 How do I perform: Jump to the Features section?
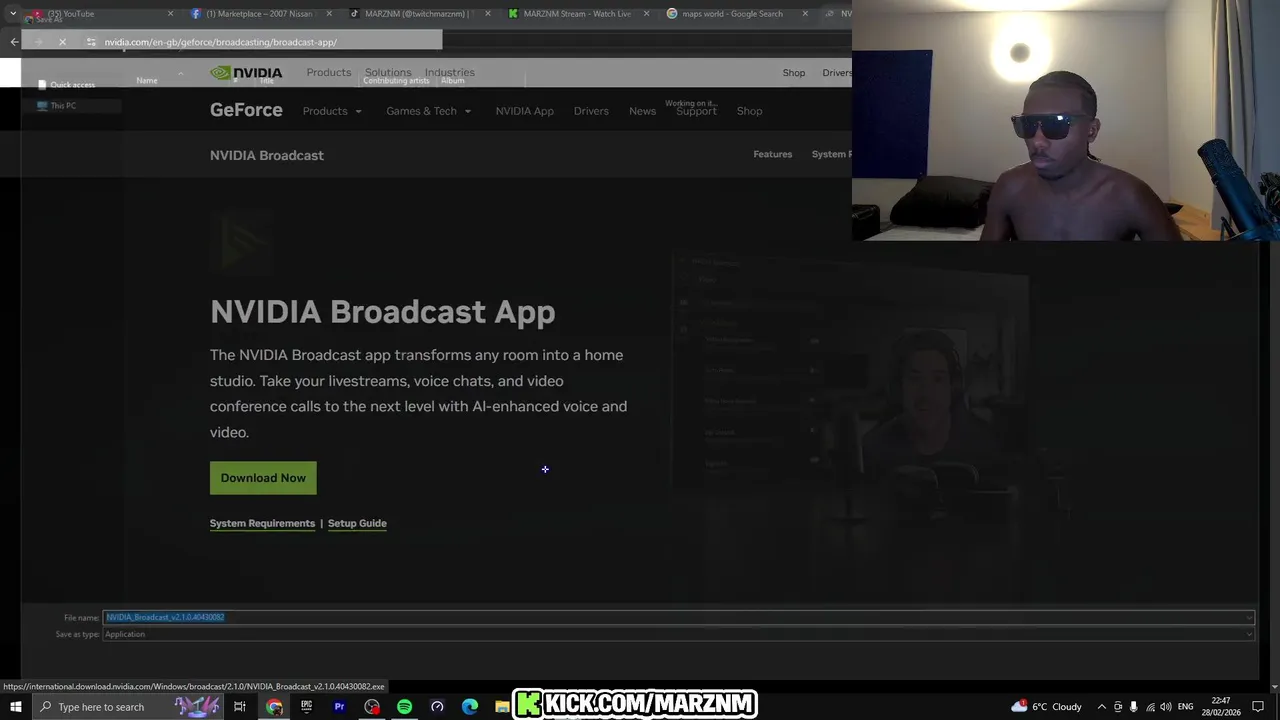coord(772,154)
